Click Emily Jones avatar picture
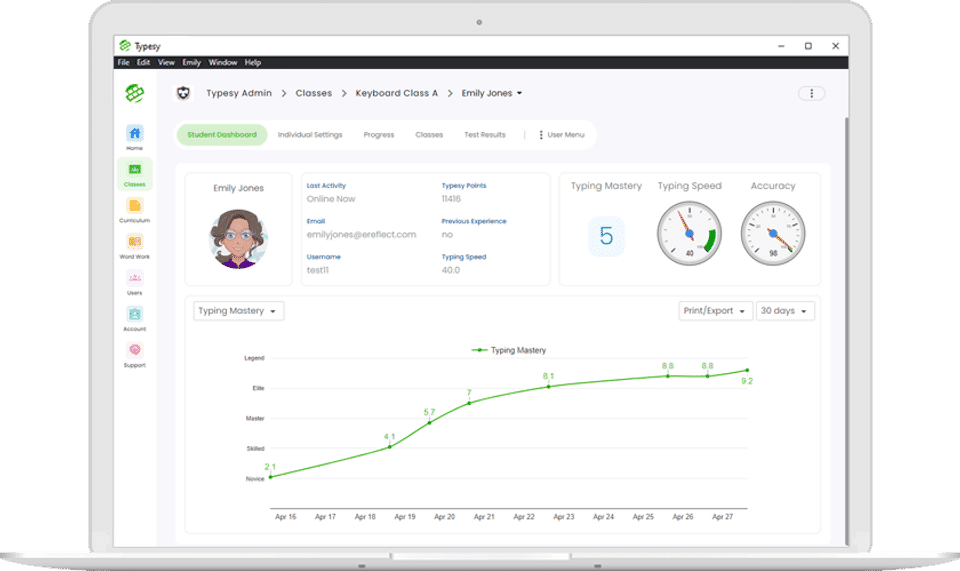Image resolution: width=960 pixels, height=571 pixels. 238,239
